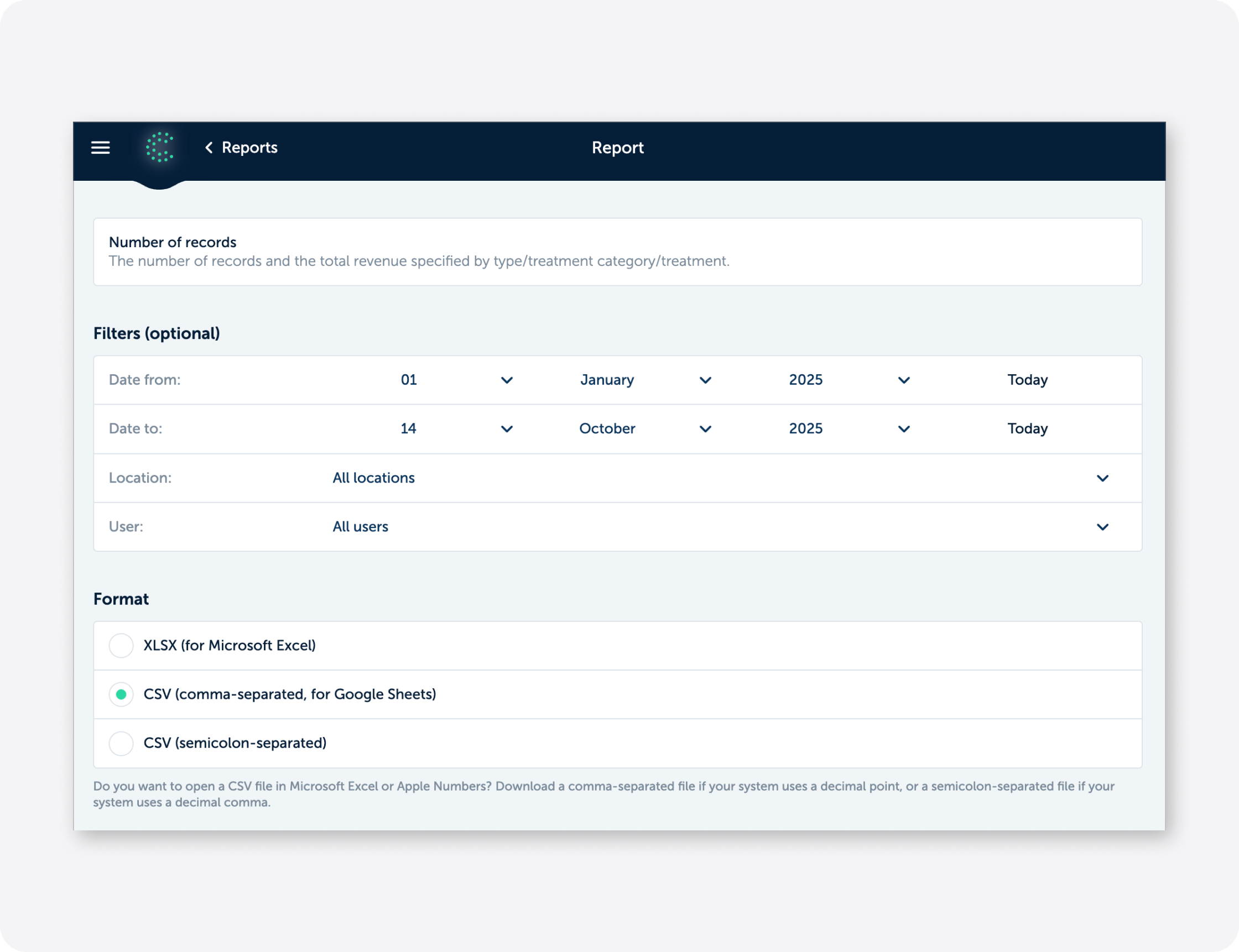Click the Report page title

point(617,148)
